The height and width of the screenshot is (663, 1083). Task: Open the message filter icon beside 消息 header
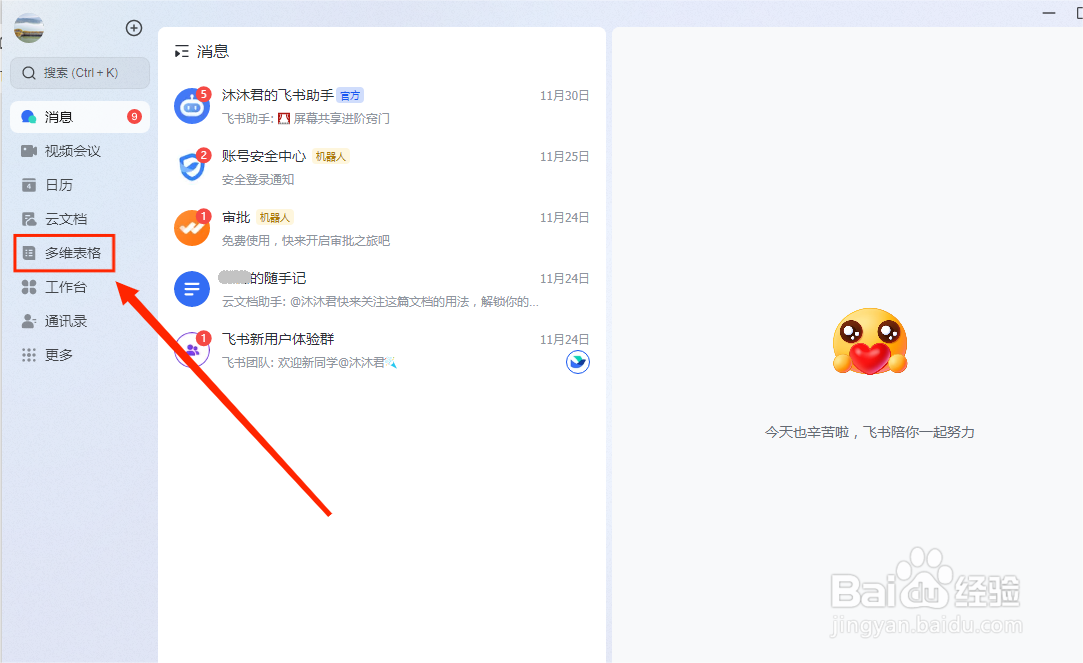(182, 48)
